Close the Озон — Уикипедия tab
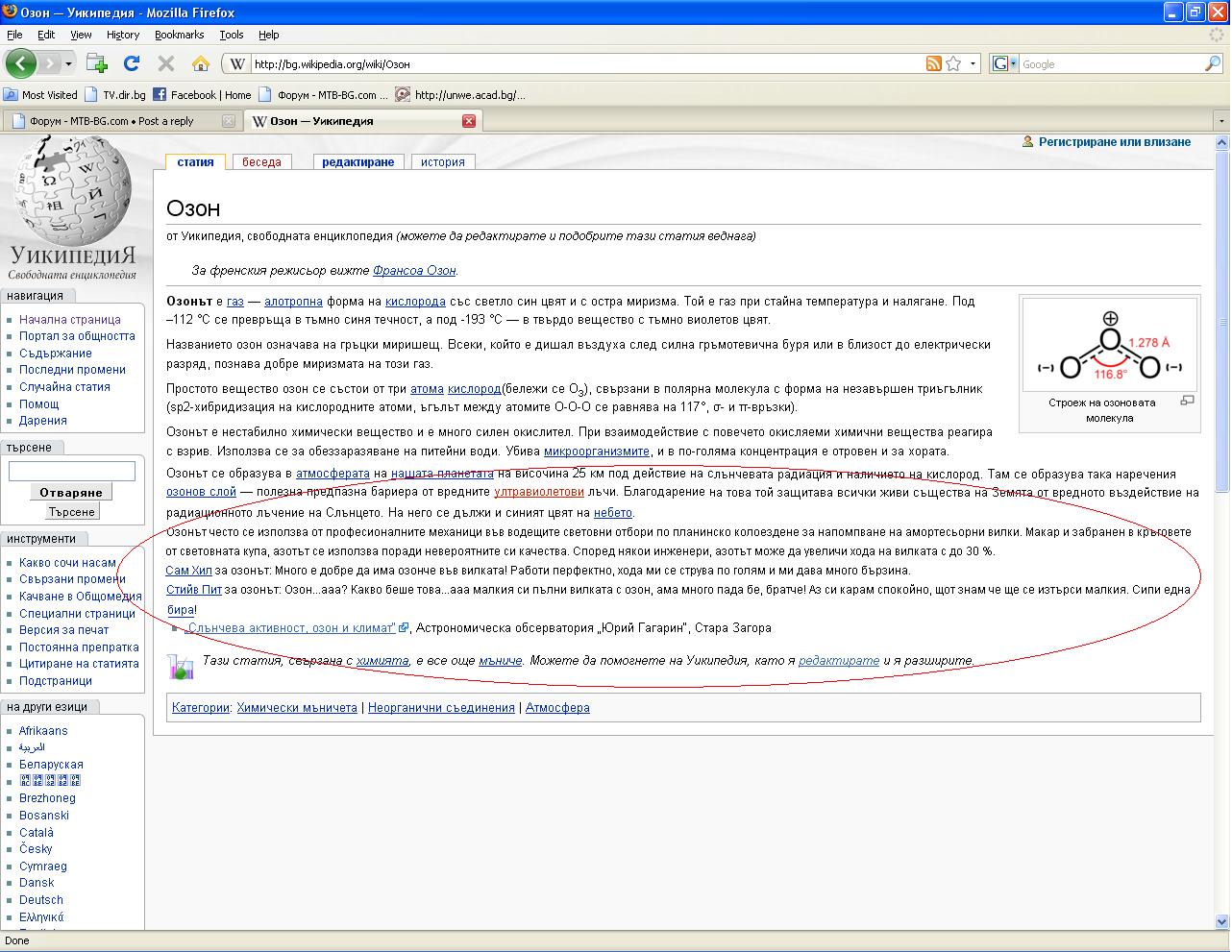The height and width of the screenshot is (952, 1232). tap(469, 121)
